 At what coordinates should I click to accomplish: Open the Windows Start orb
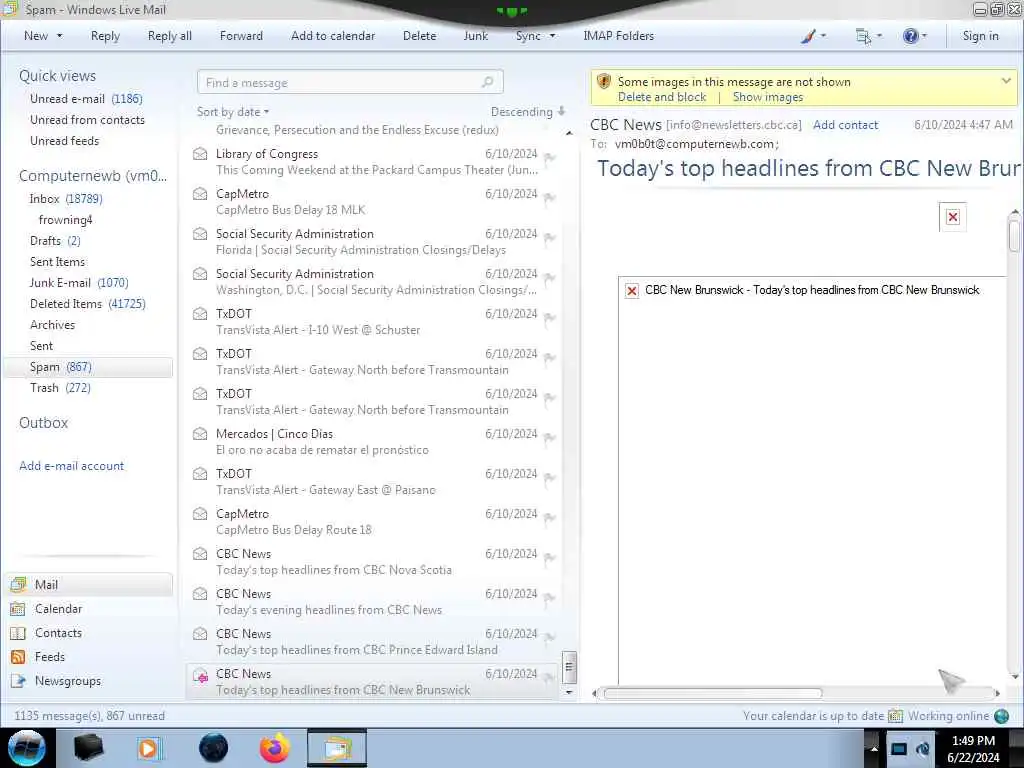tap(27, 748)
